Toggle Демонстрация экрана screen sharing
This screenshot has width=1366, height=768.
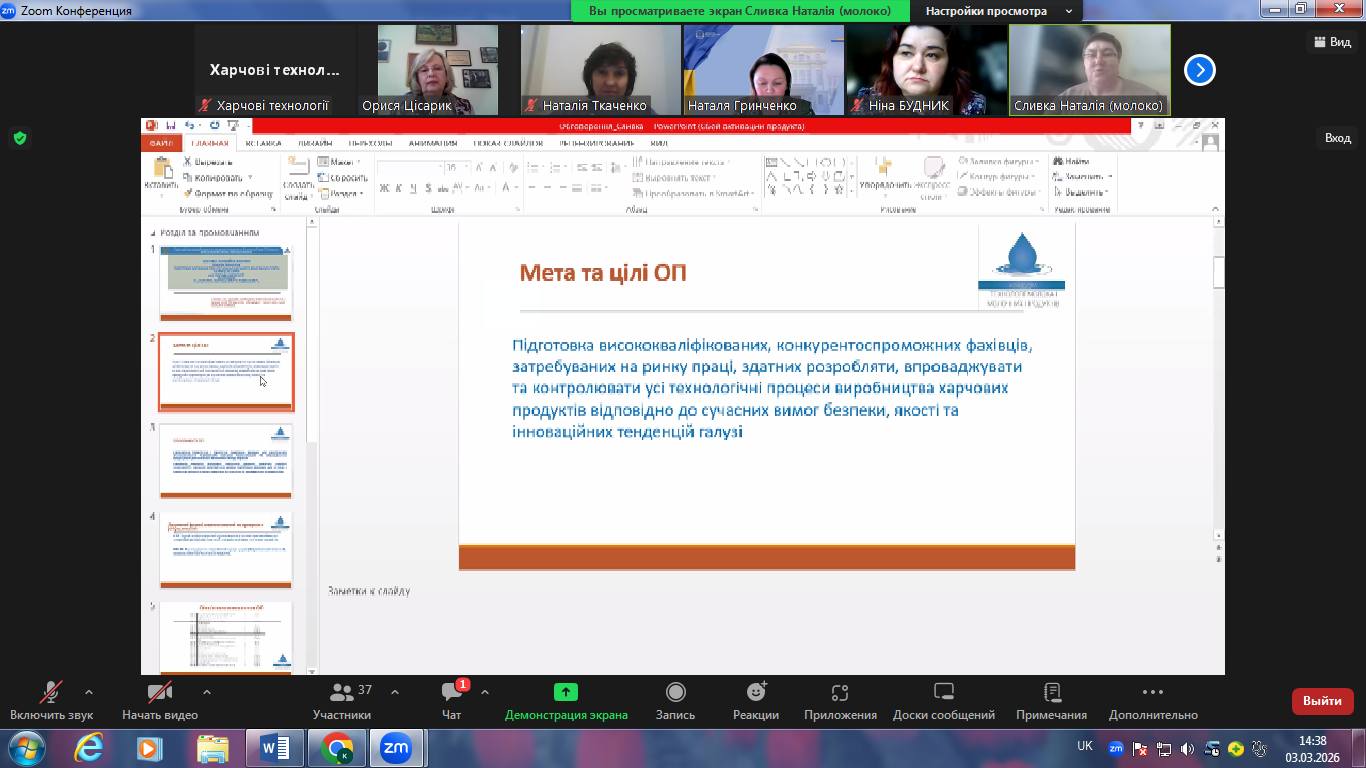pyautogui.click(x=566, y=693)
